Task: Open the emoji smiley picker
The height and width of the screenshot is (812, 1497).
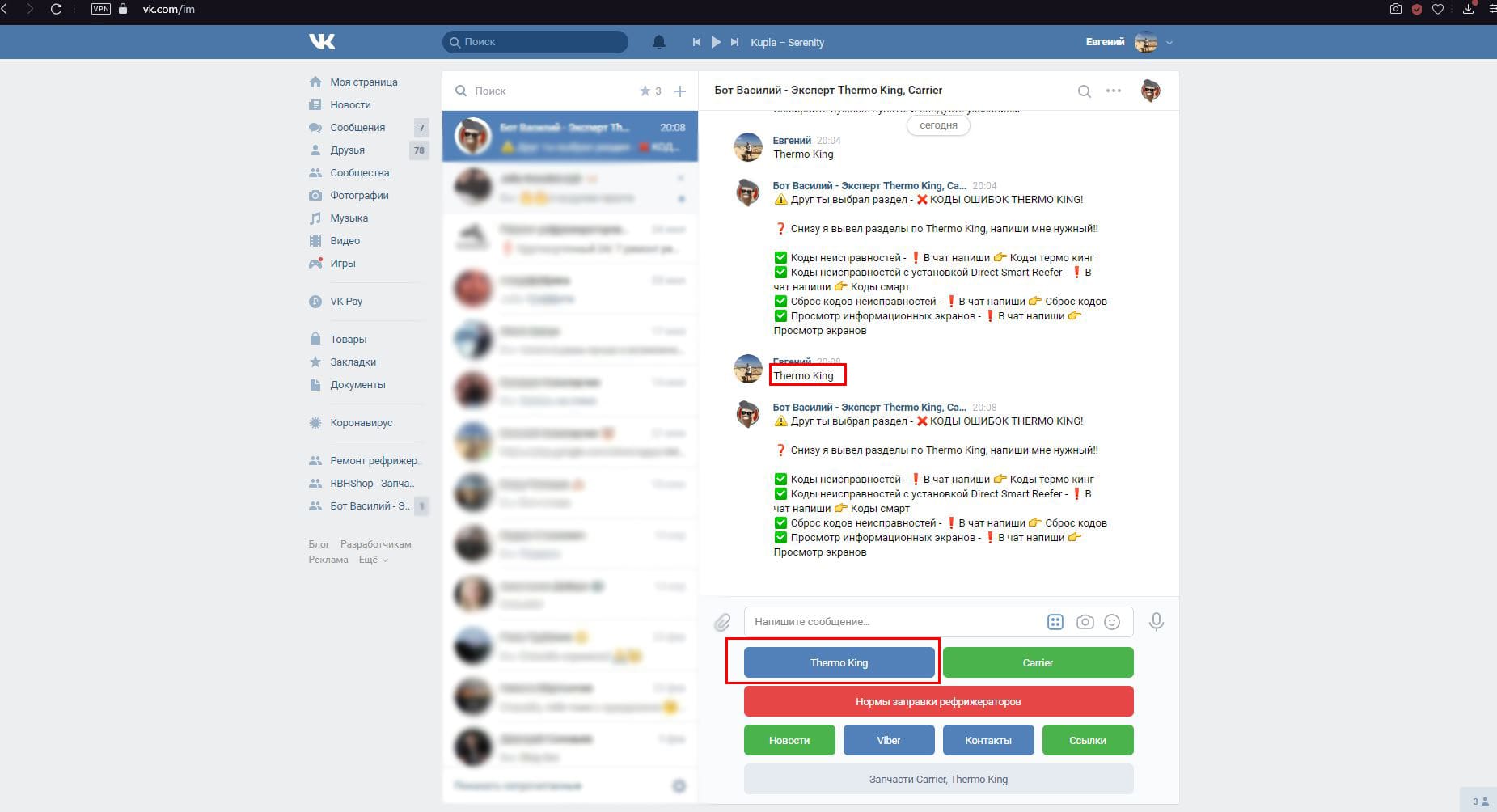Action: (x=1113, y=622)
